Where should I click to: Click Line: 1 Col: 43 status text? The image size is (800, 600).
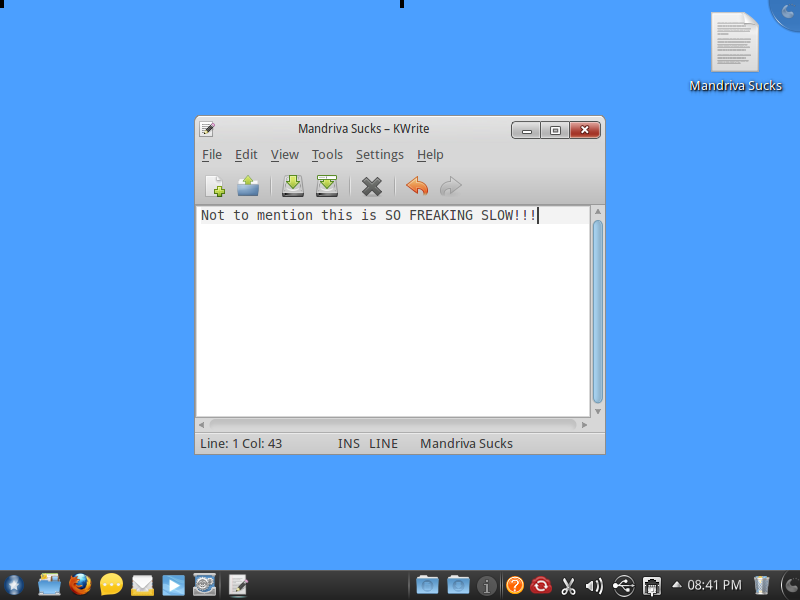click(241, 443)
